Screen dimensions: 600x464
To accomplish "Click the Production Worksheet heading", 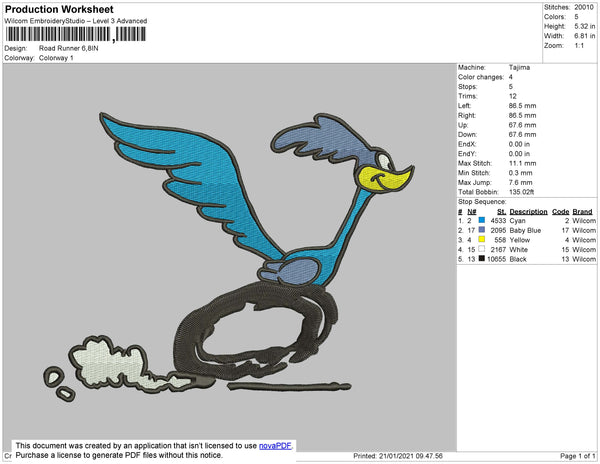I will 59,10.
